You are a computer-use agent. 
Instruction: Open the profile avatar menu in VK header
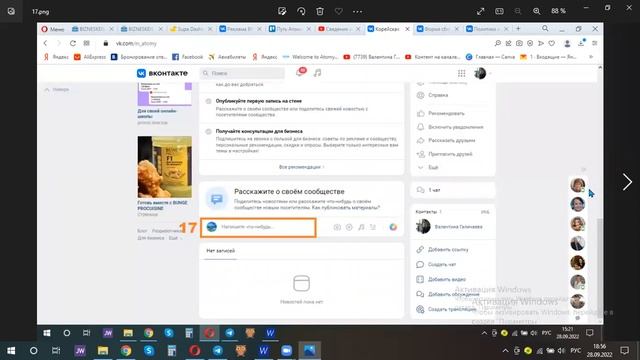482,73
